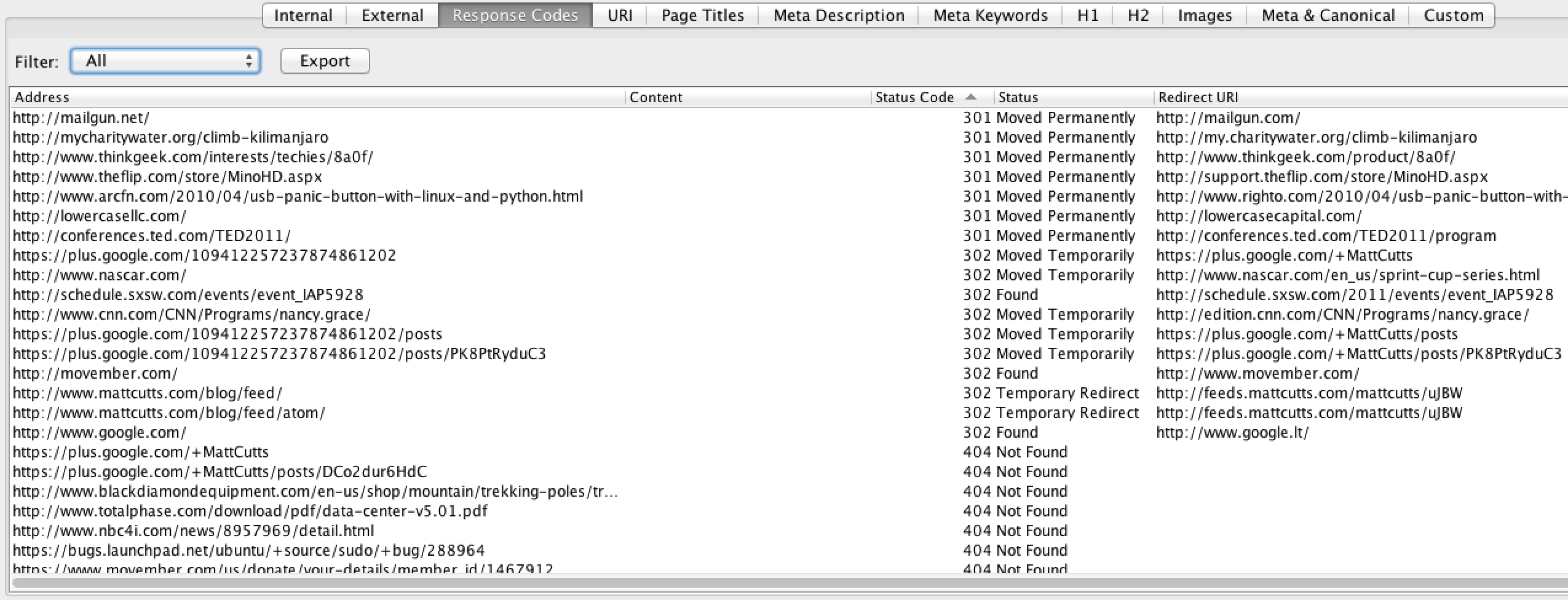The height and width of the screenshot is (600, 1568).
Task: Click redirect URI righto.com usb-panic-button
Action: coord(1362,196)
